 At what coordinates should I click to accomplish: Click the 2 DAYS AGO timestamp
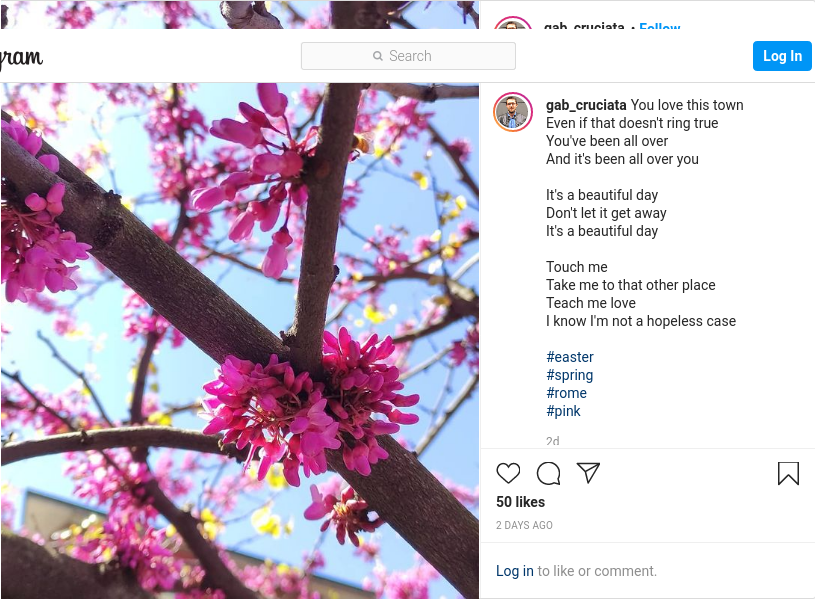pyautogui.click(x=524, y=525)
